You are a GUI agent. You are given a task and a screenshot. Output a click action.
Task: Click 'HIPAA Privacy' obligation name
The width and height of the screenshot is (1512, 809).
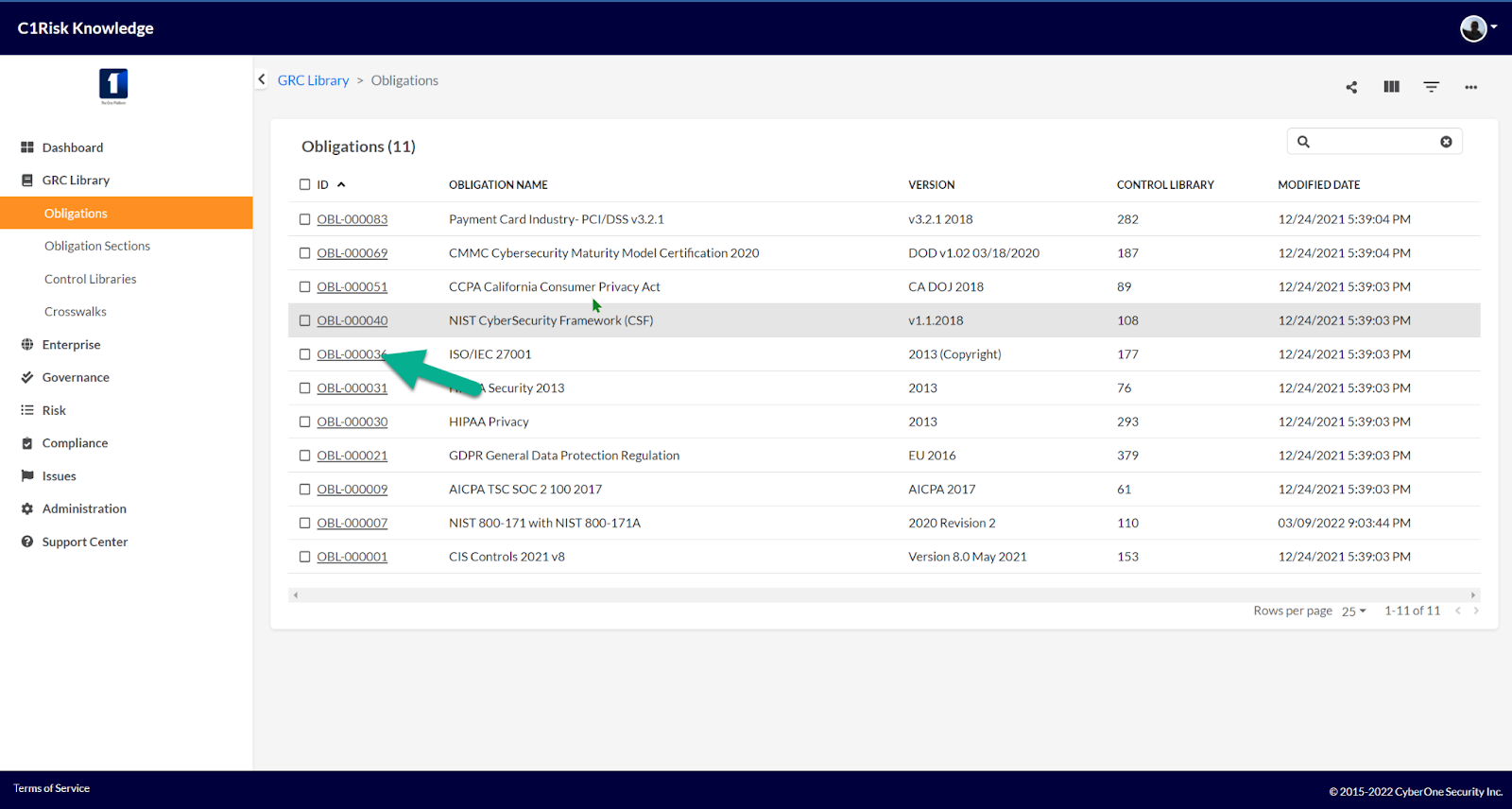[488, 422]
